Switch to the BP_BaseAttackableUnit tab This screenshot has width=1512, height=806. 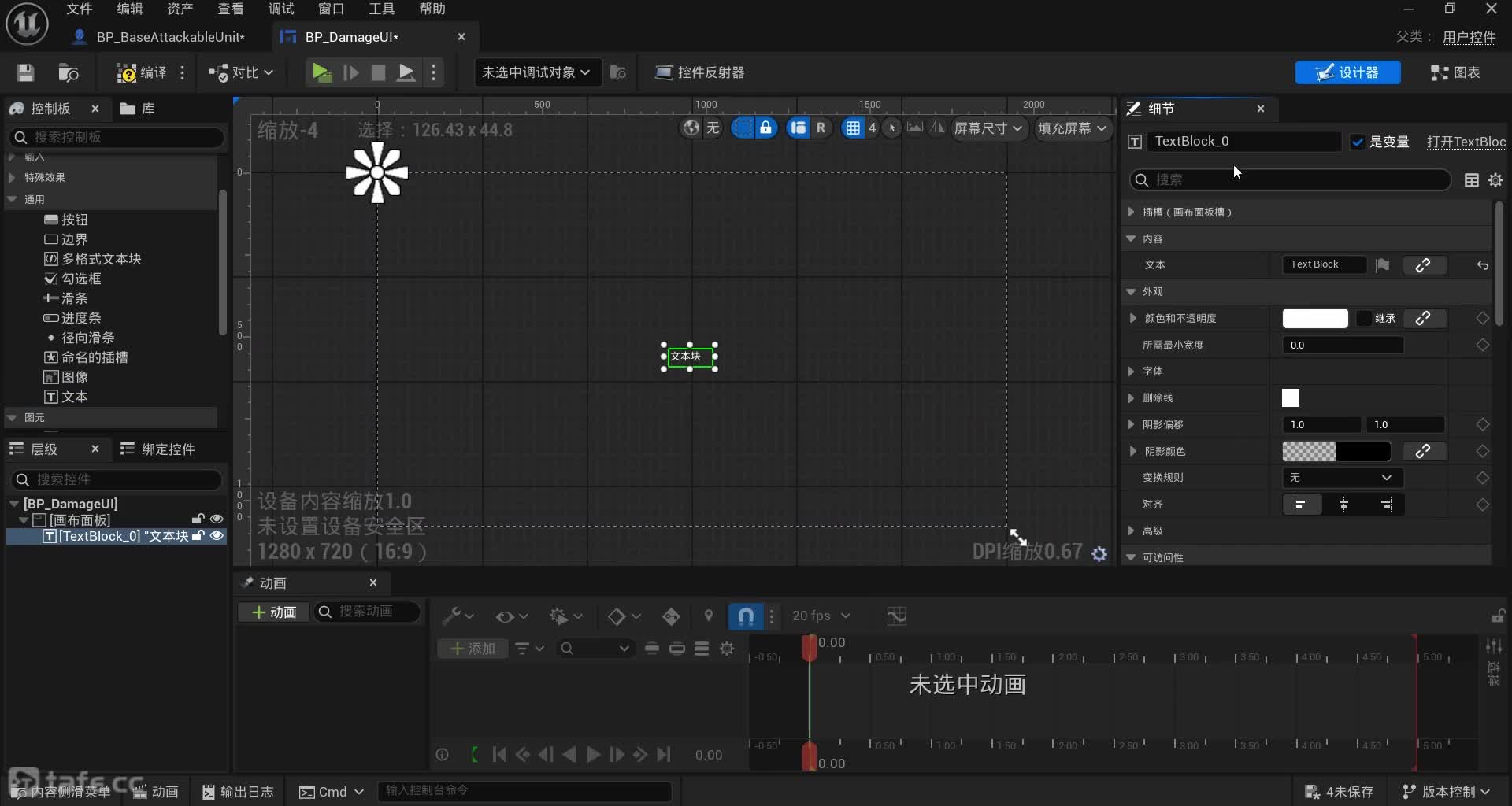point(169,37)
